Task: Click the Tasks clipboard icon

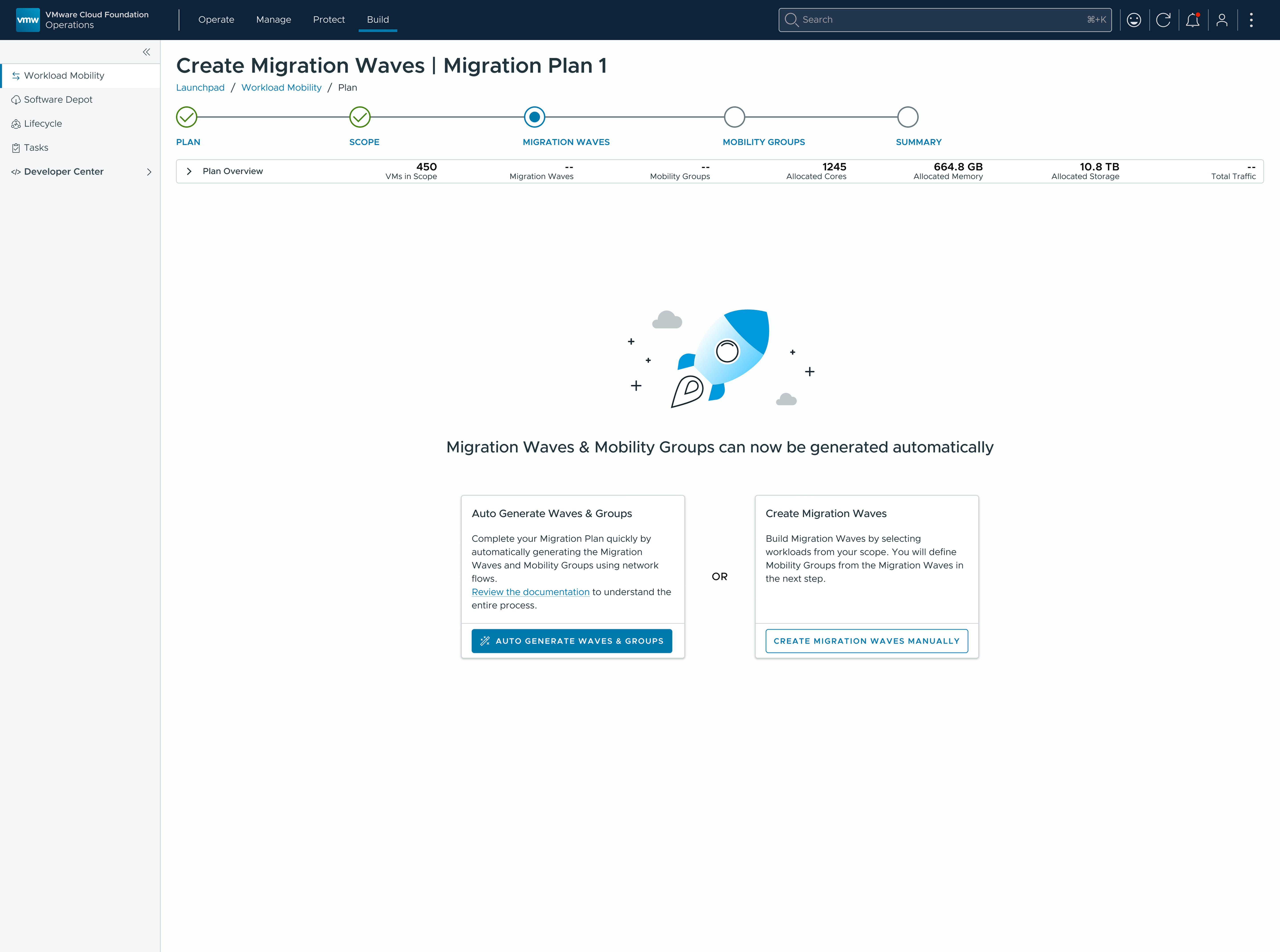Action: tap(16, 148)
